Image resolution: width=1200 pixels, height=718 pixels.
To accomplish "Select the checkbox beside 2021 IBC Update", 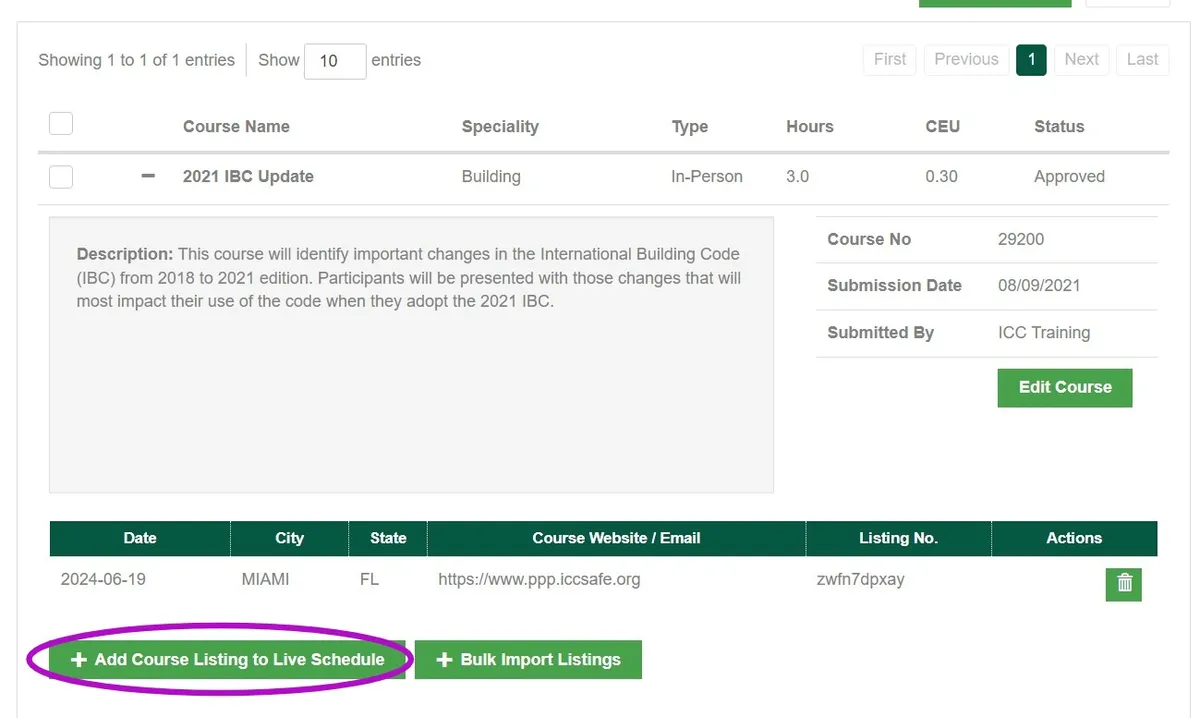I will point(60,176).
